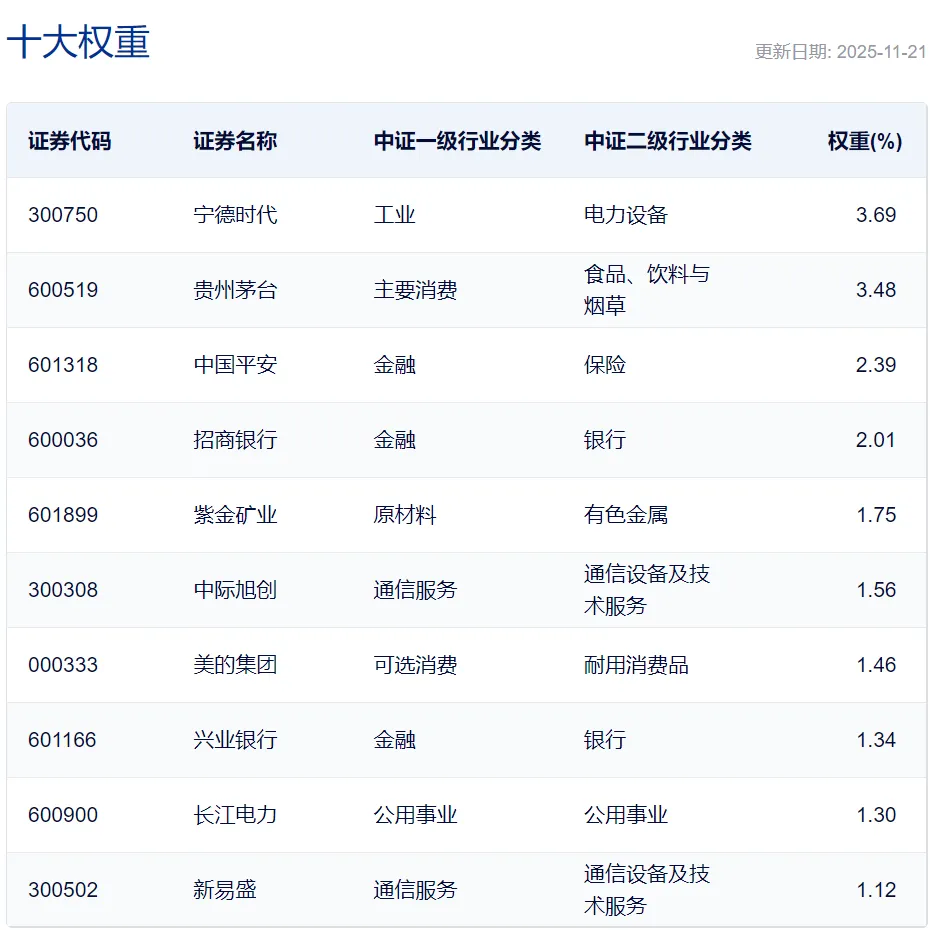
Task: Click the 主要消费 industry cell
Action: coord(415,290)
